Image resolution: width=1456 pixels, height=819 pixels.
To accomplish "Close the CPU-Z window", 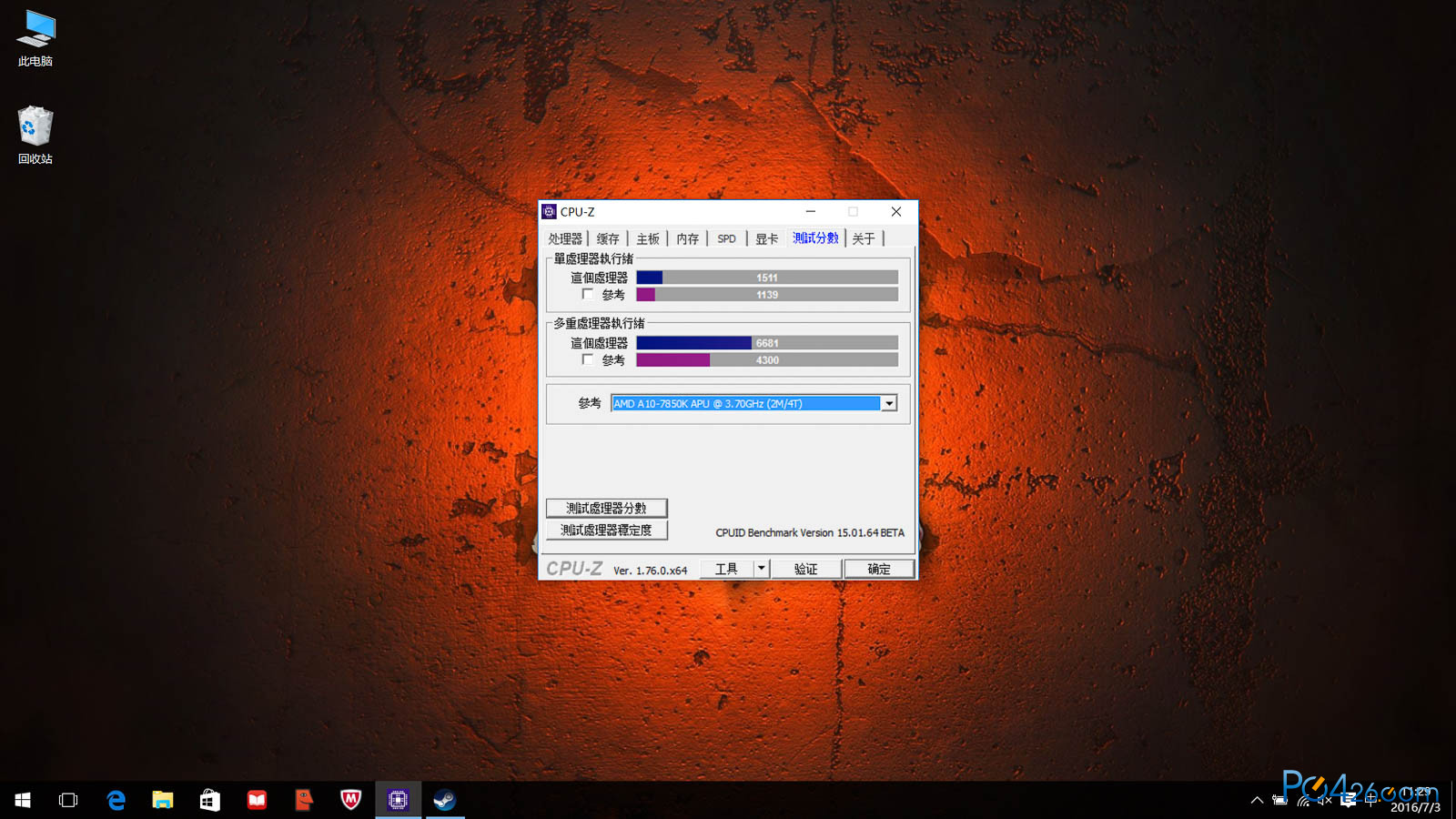I will [896, 211].
